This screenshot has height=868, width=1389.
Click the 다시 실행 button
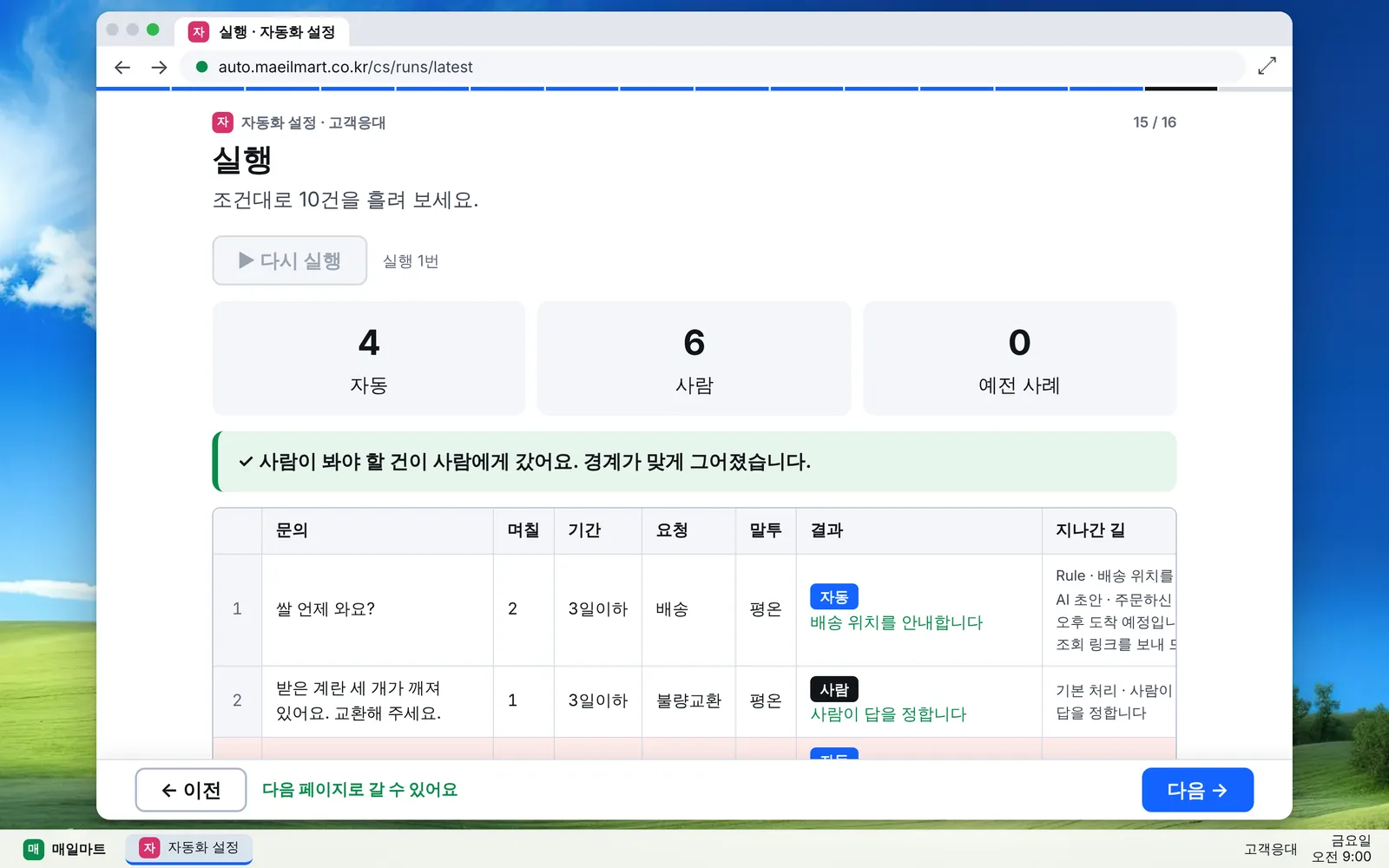click(290, 260)
